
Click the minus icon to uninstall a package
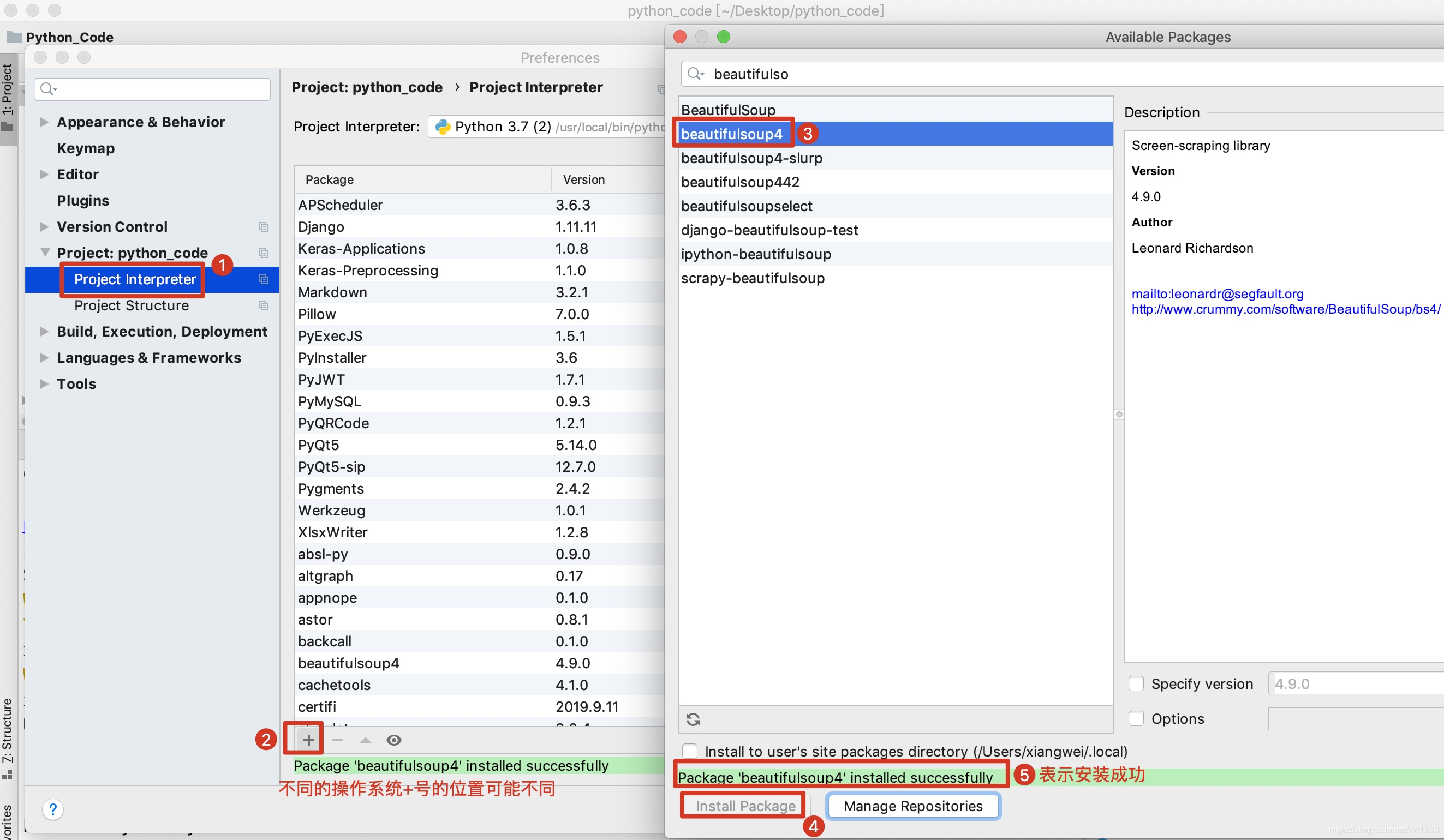pos(337,740)
